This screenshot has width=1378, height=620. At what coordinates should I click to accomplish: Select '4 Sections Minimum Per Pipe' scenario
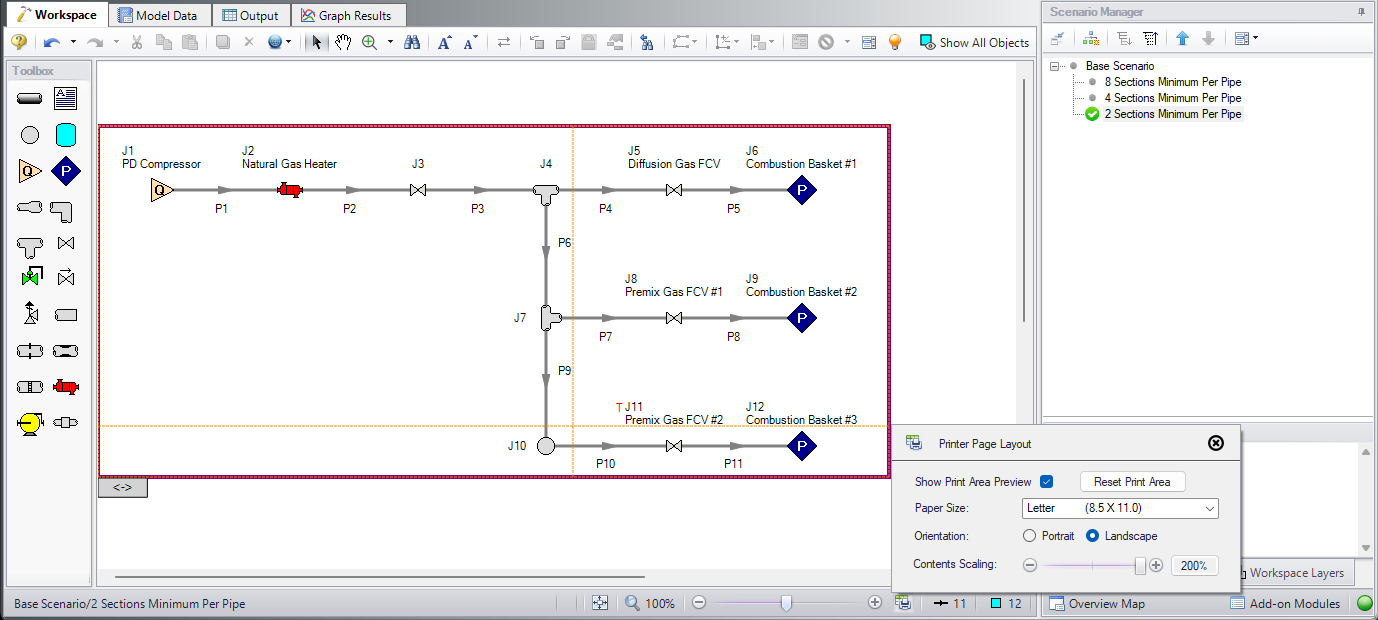point(1173,98)
